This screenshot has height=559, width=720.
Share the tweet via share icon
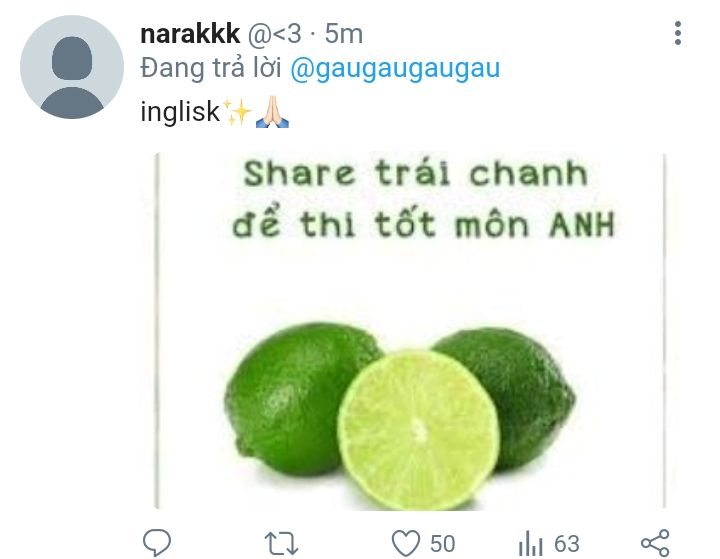[x=655, y=543]
